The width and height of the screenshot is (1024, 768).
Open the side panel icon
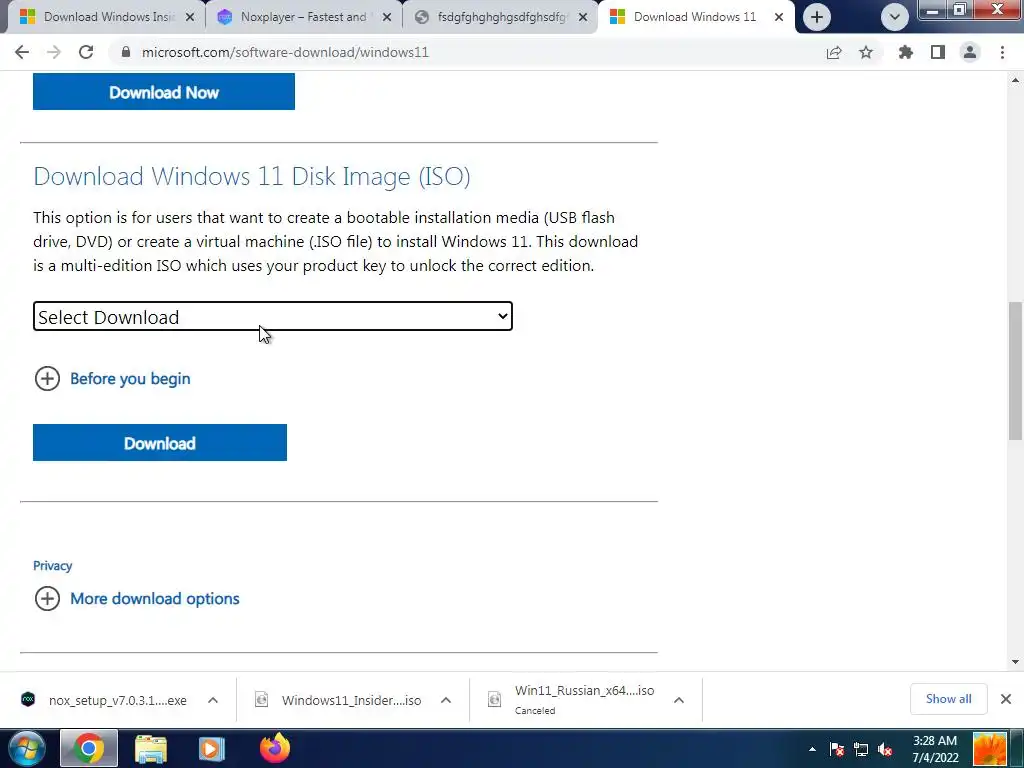tap(938, 52)
